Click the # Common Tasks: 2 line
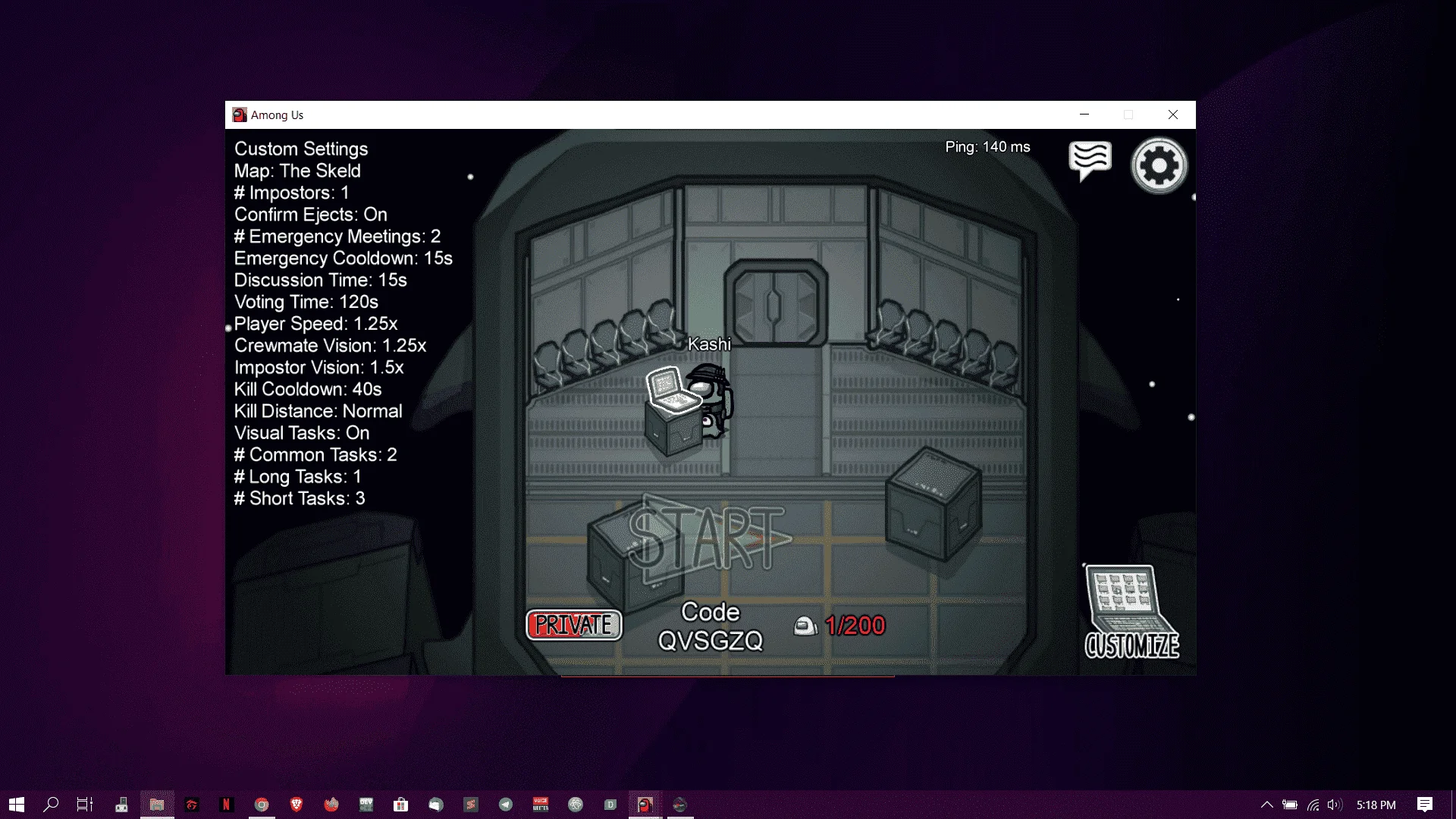Image resolution: width=1456 pixels, height=819 pixels. (315, 456)
